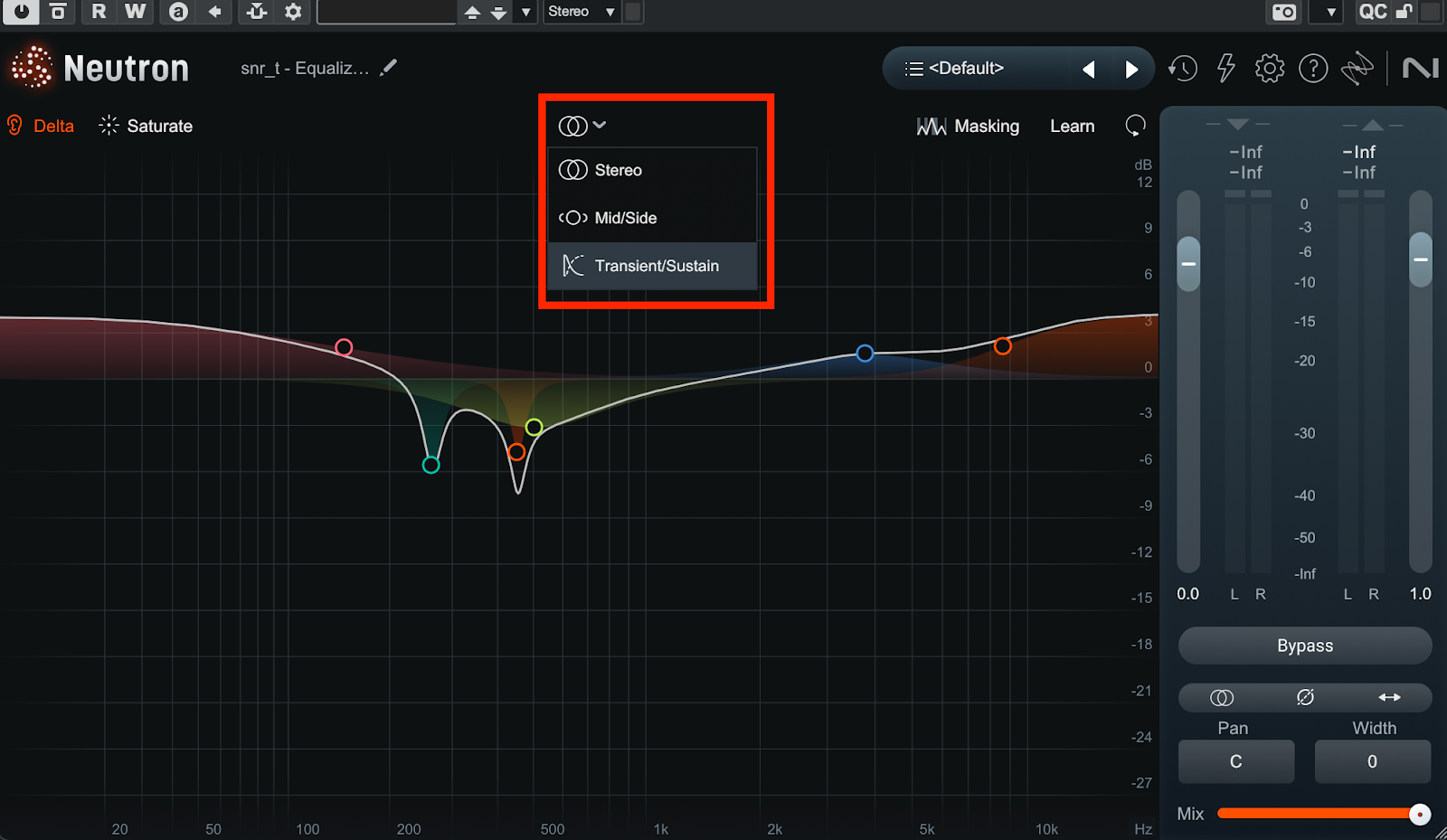Expand the channel mode dropdown chevron
Image resolution: width=1447 pixels, height=840 pixels.
pyautogui.click(x=599, y=126)
